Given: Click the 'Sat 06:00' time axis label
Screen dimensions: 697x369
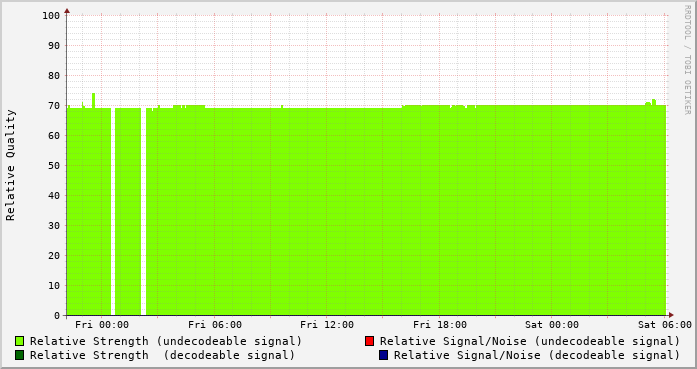Looking at the screenshot, I should pos(665,325).
